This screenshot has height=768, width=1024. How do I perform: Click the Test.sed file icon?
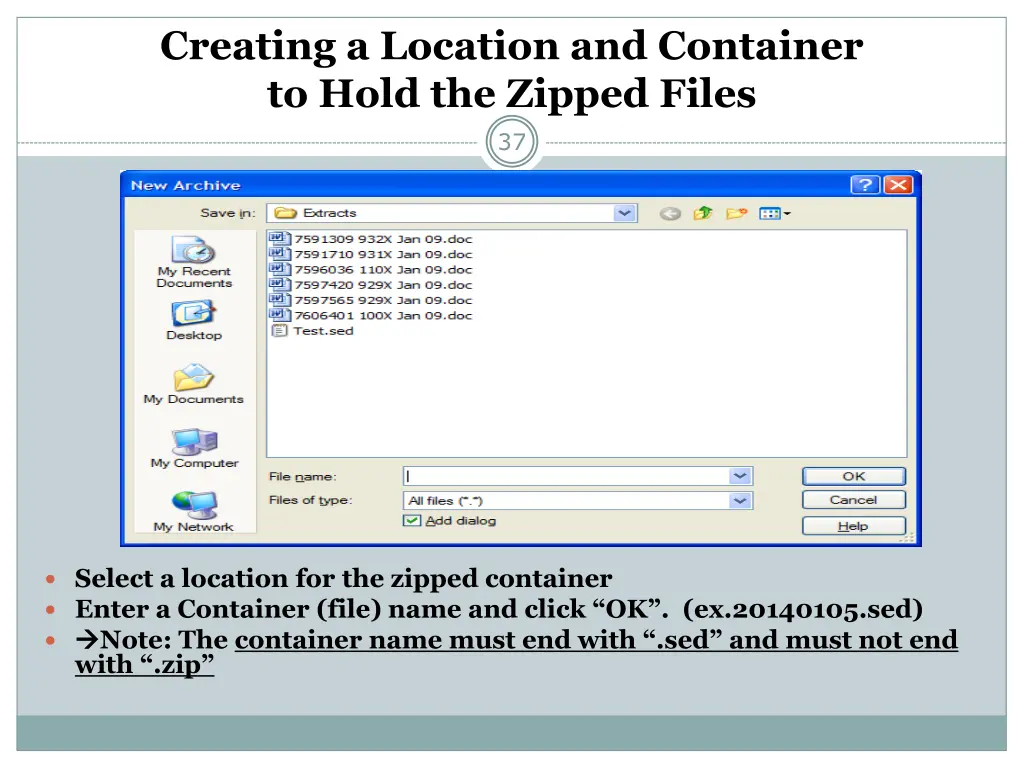[279, 330]
